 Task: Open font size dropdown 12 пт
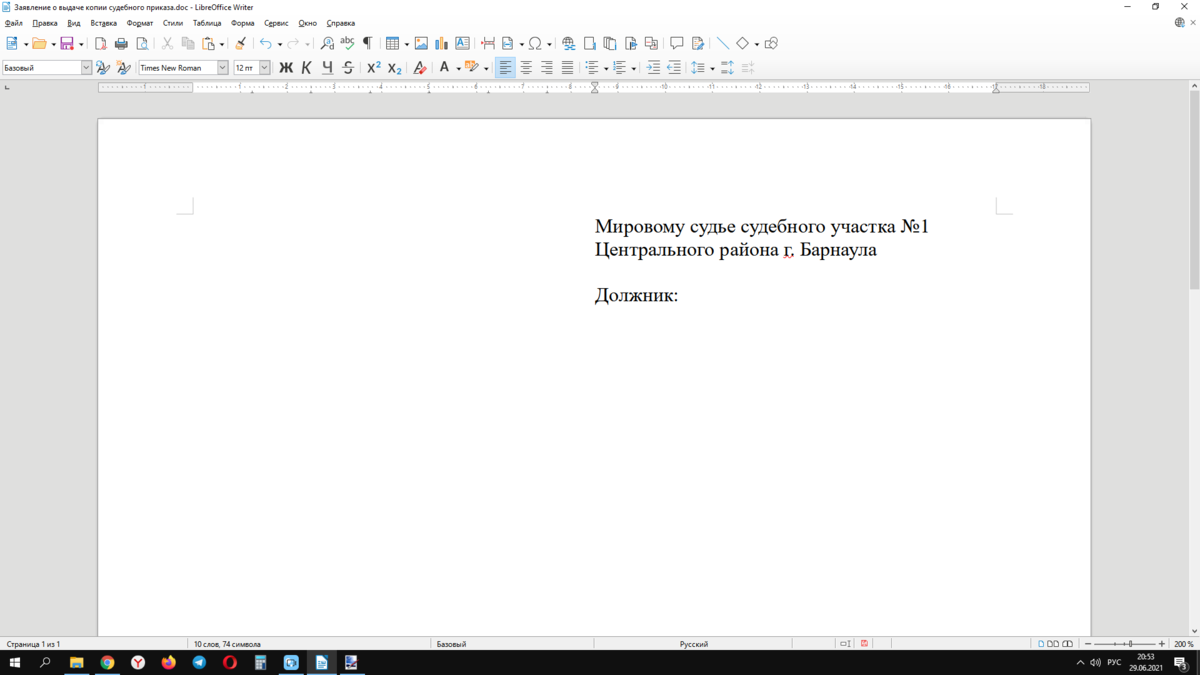pos(265,68)
